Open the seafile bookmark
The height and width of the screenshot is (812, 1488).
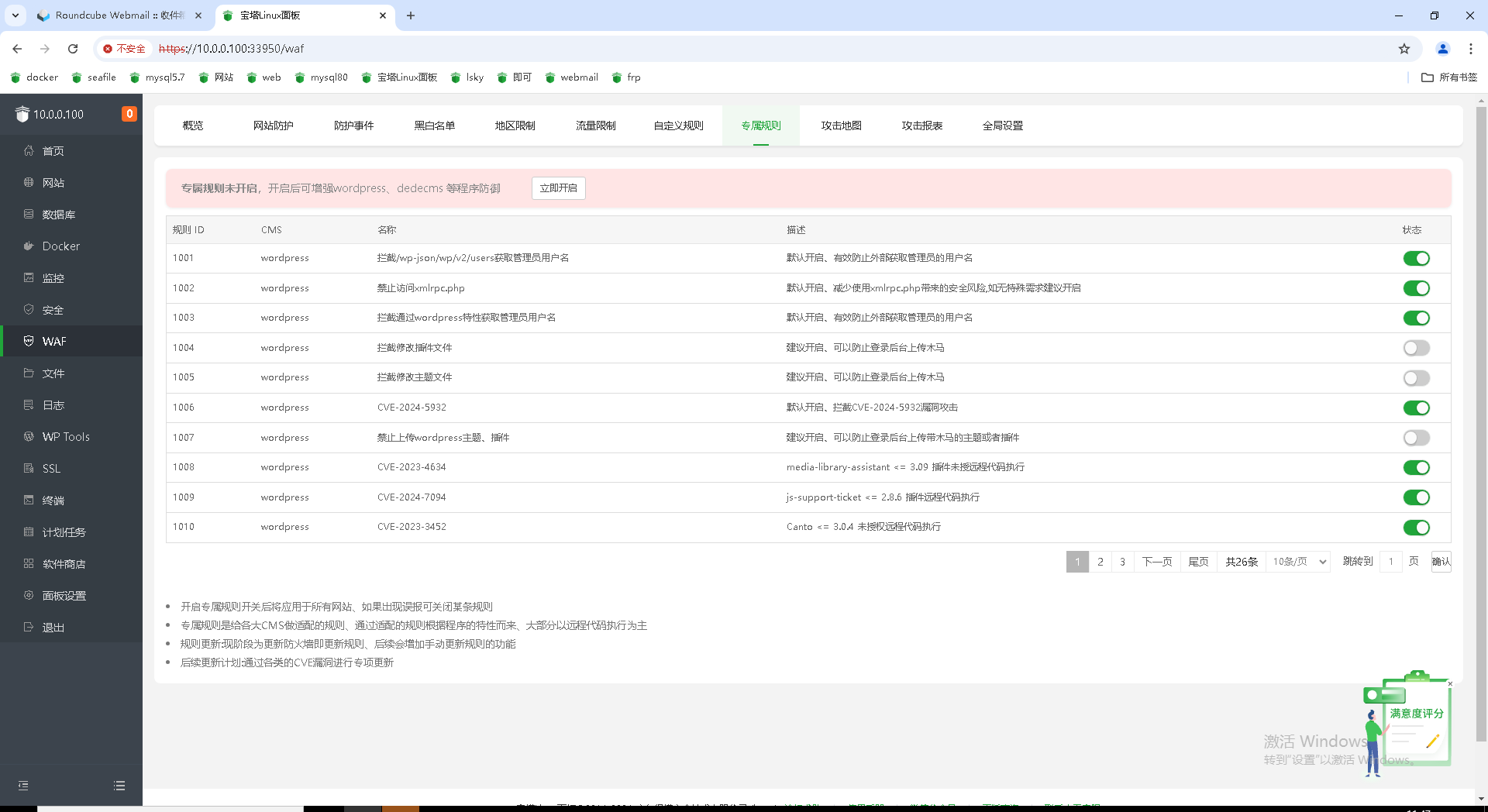[94, 77]
